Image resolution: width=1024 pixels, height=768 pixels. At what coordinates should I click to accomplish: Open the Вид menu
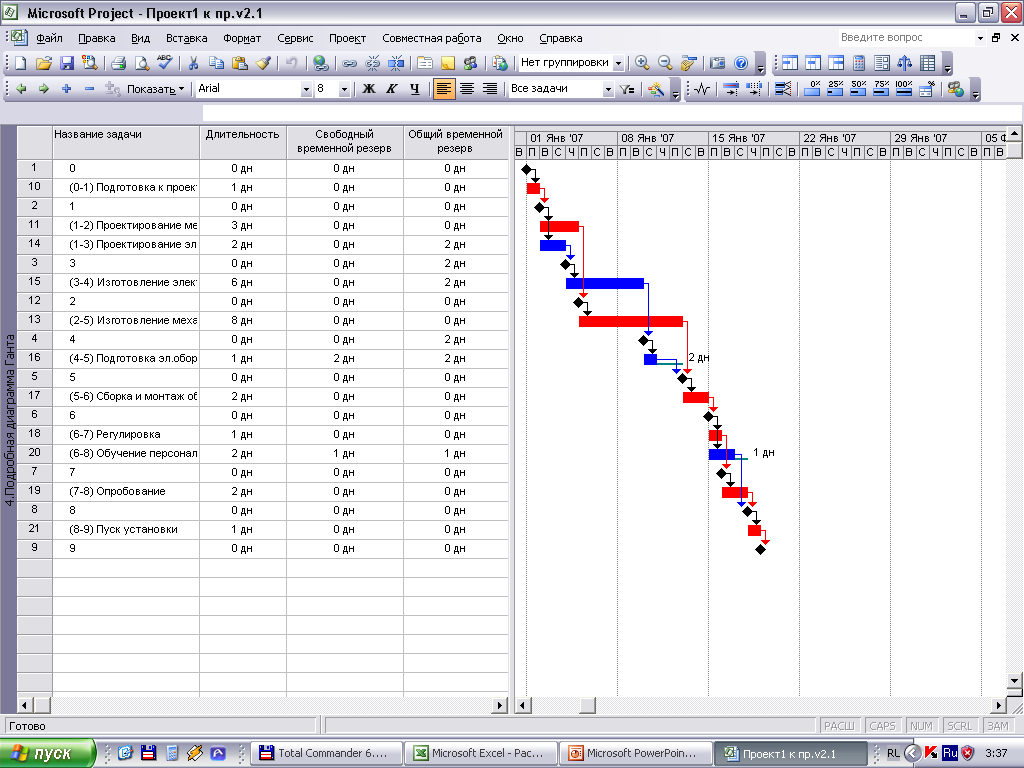point(140,38)
